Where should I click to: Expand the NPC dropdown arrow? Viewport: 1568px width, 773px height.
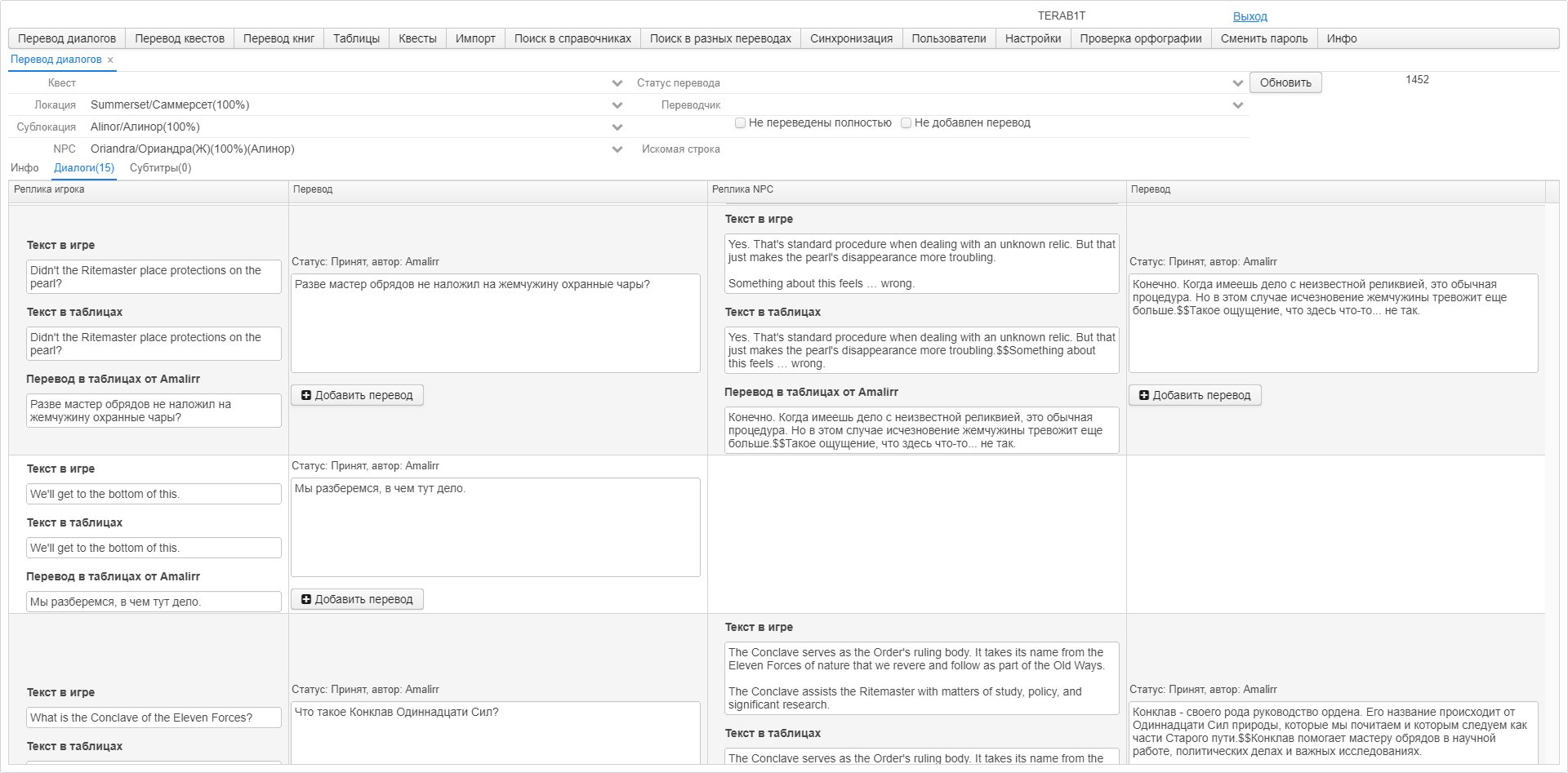[617, 149]
